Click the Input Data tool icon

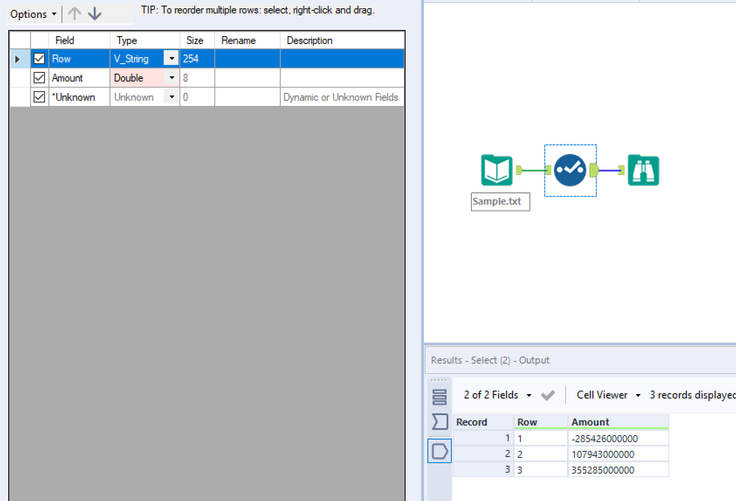coord(497,170)
